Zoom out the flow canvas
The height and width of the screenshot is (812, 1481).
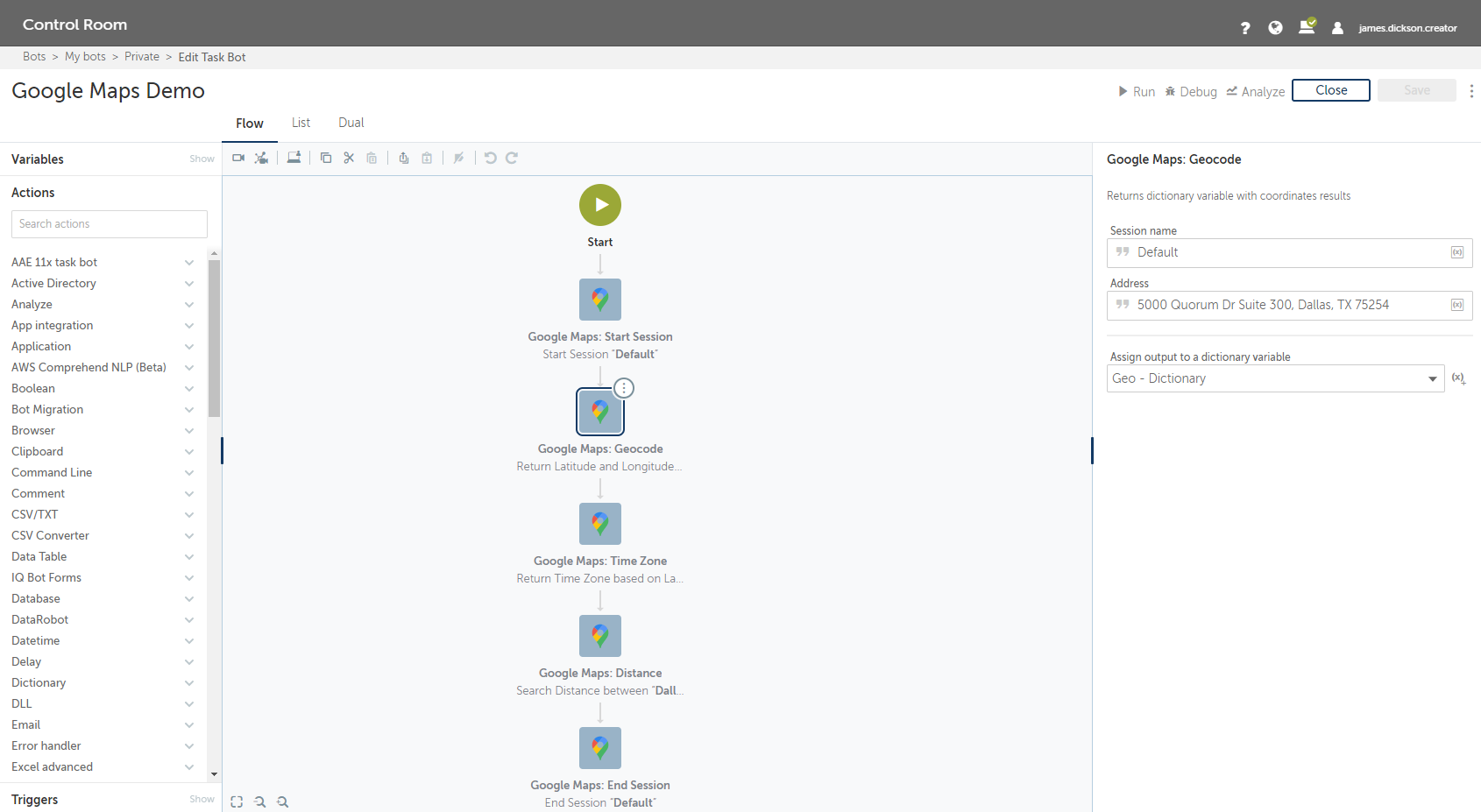point(259,801)
